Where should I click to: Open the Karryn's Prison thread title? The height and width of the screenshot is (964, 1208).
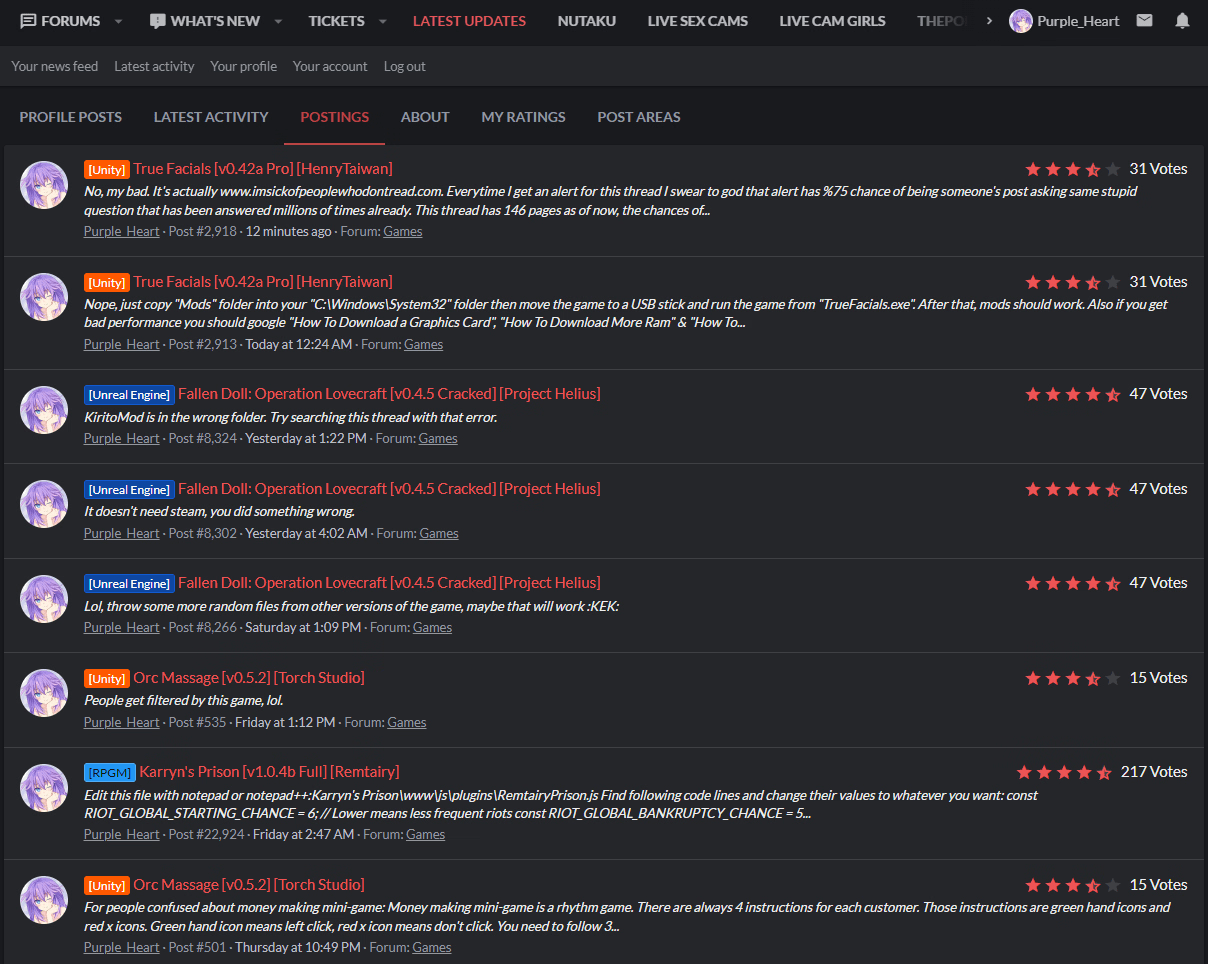coord(269,772)
